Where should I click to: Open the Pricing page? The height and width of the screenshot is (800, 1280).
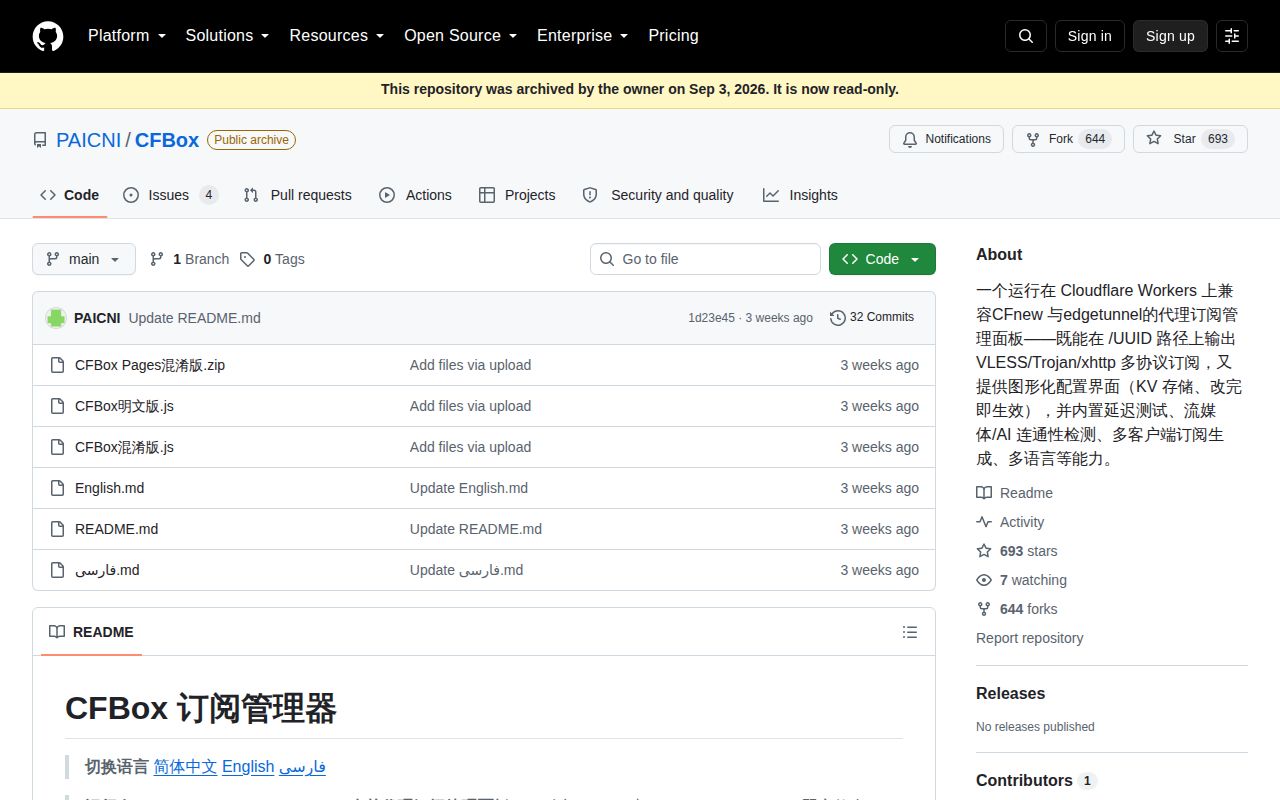pos(673,36)
